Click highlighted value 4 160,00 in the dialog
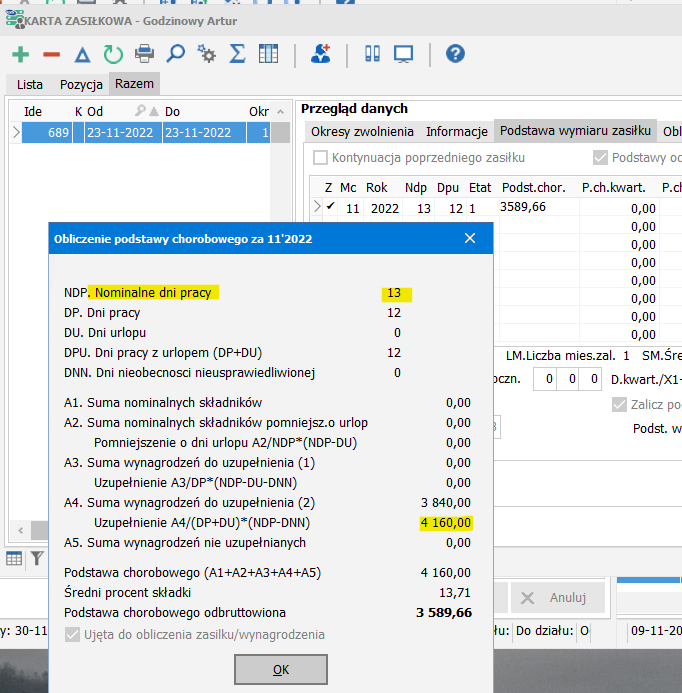This screenshot has width=682, height=693. click(446, 523)
